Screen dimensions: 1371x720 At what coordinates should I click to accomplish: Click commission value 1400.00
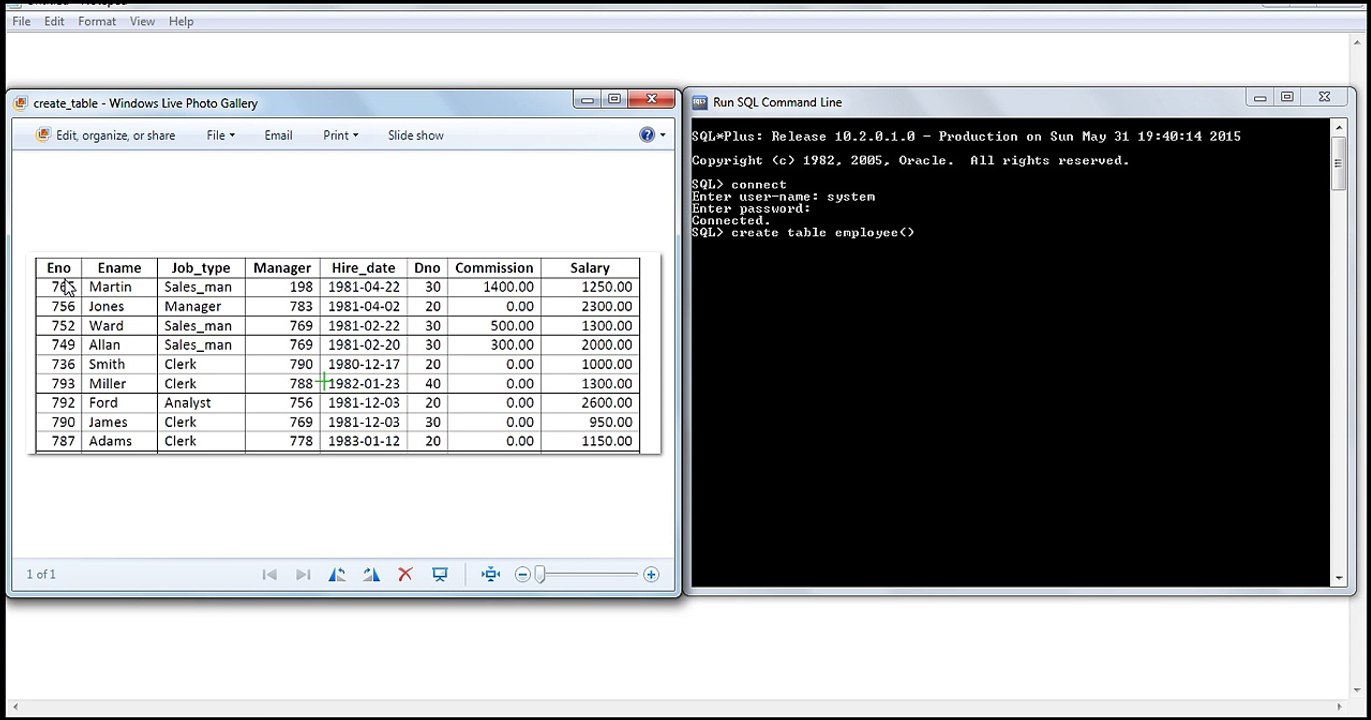(x=508, y=287)
